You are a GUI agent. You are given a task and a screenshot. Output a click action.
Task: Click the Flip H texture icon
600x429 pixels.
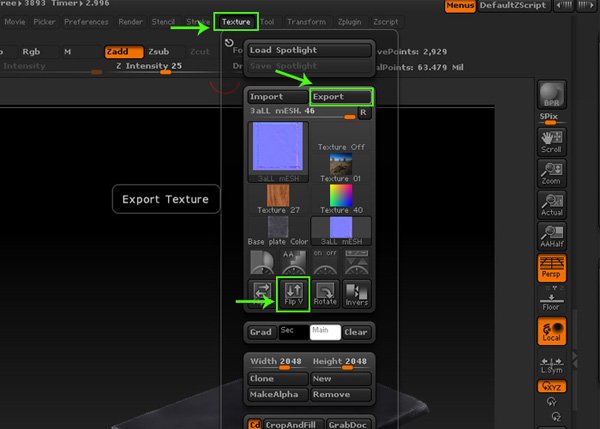click(x=262, y=294)
